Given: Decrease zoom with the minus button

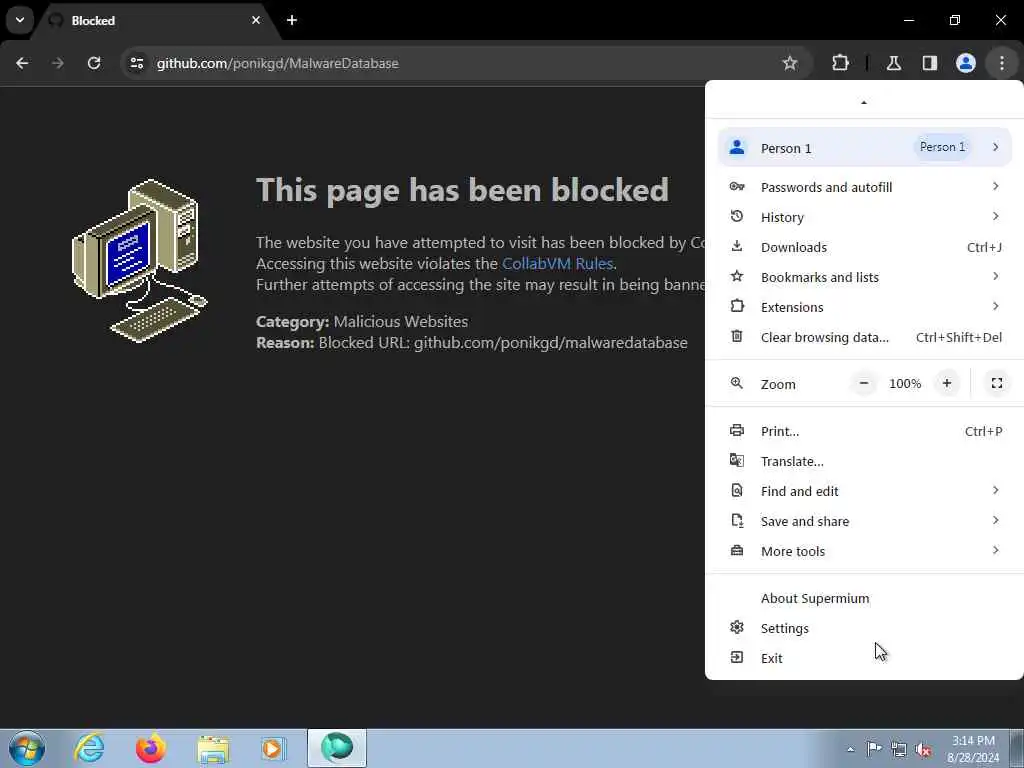Looking at the screenshot, I should (x=864, y=383).
